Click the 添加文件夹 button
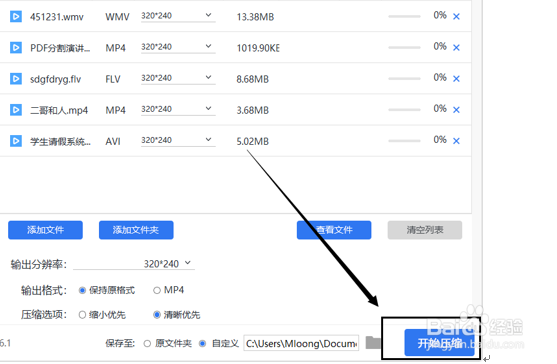557x364 pixels. [136, 230]
